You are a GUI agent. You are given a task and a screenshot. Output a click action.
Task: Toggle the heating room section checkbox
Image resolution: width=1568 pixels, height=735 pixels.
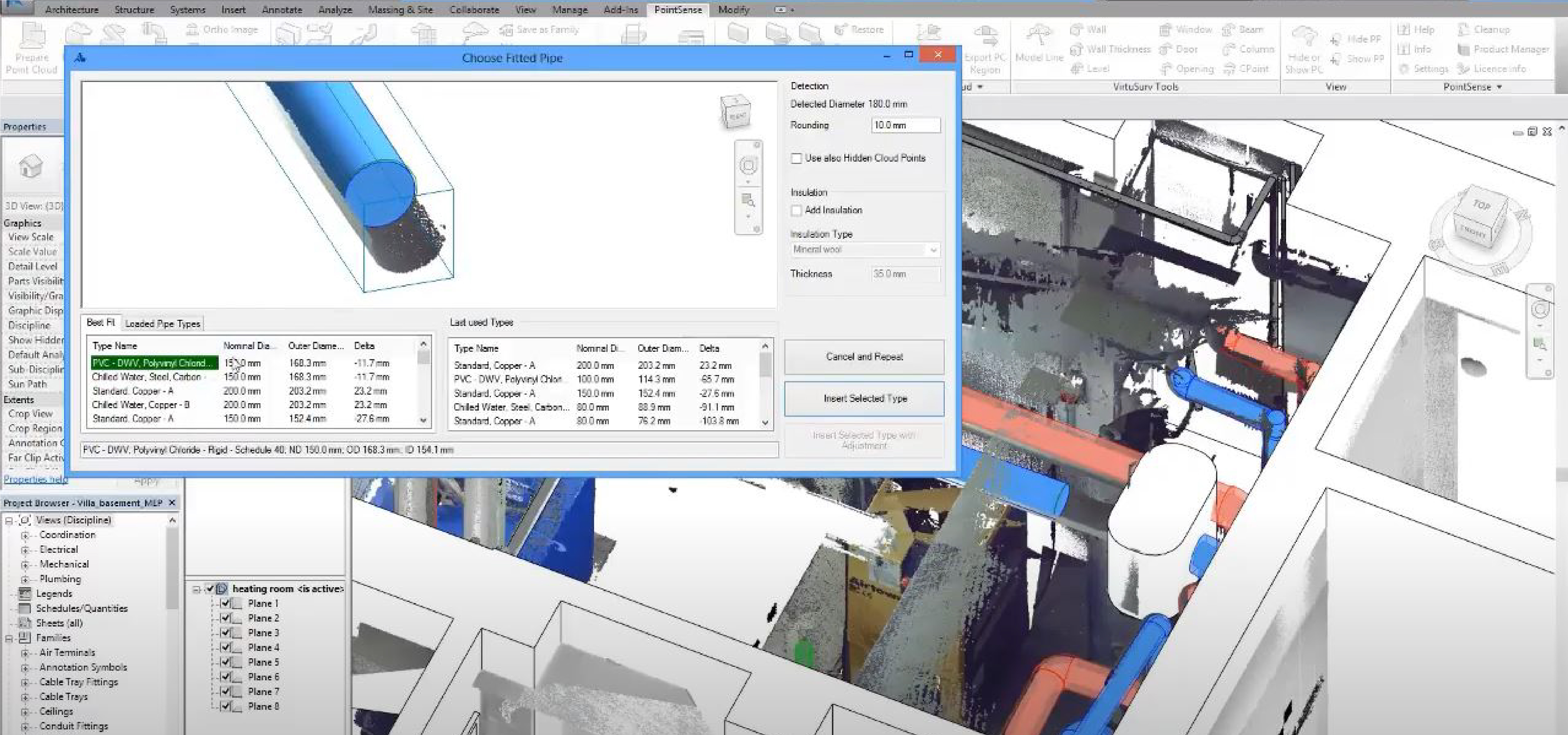[x=210, y=588]
